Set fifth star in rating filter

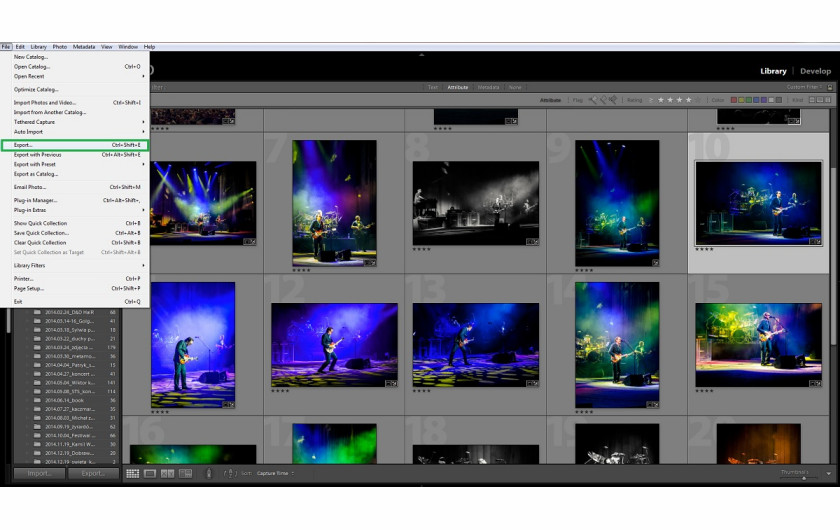point(698,100)
